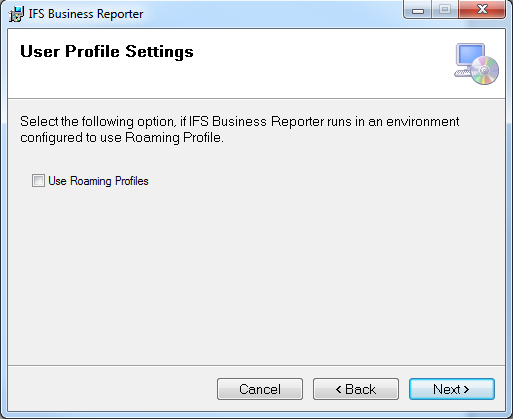
Task: Click the 'Select the following option' description text
Action: click(240, 122)
